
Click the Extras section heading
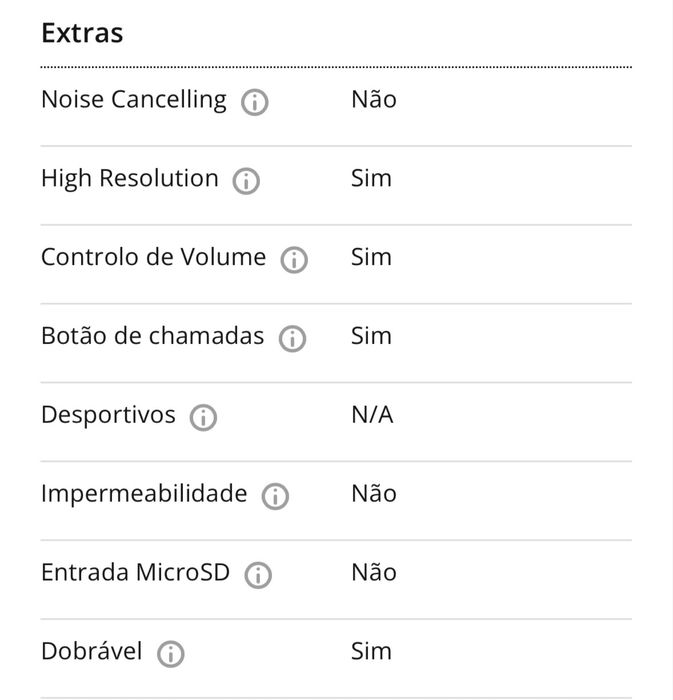tap(82, 33)
